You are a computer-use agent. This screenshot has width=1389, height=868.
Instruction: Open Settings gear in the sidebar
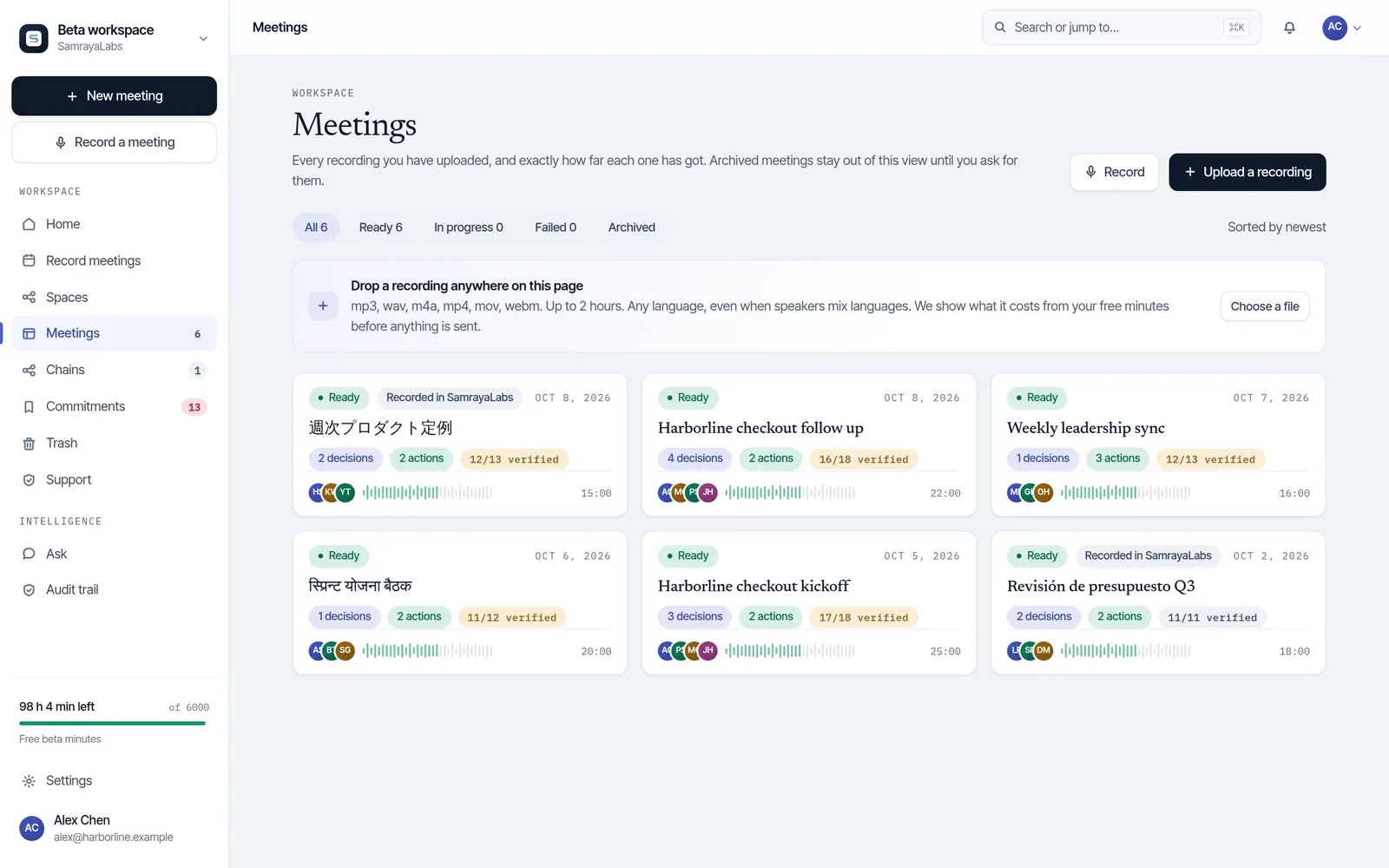(114, 780)
